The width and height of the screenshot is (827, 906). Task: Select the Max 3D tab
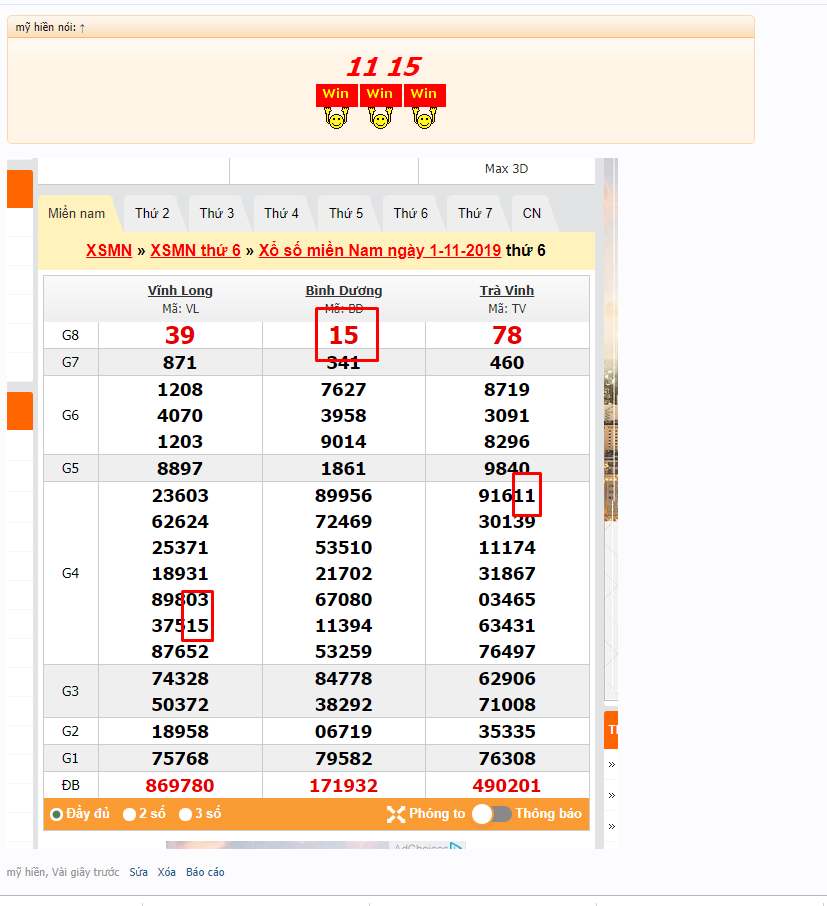click(506, 169)
